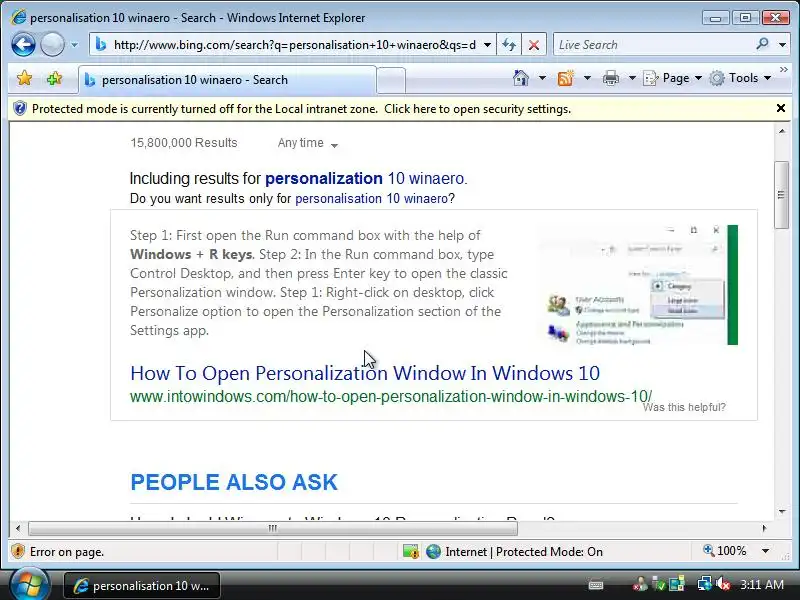Viewport: 800px width, 600px height.
Task: Open the Page menu
Action: [672, 78]
